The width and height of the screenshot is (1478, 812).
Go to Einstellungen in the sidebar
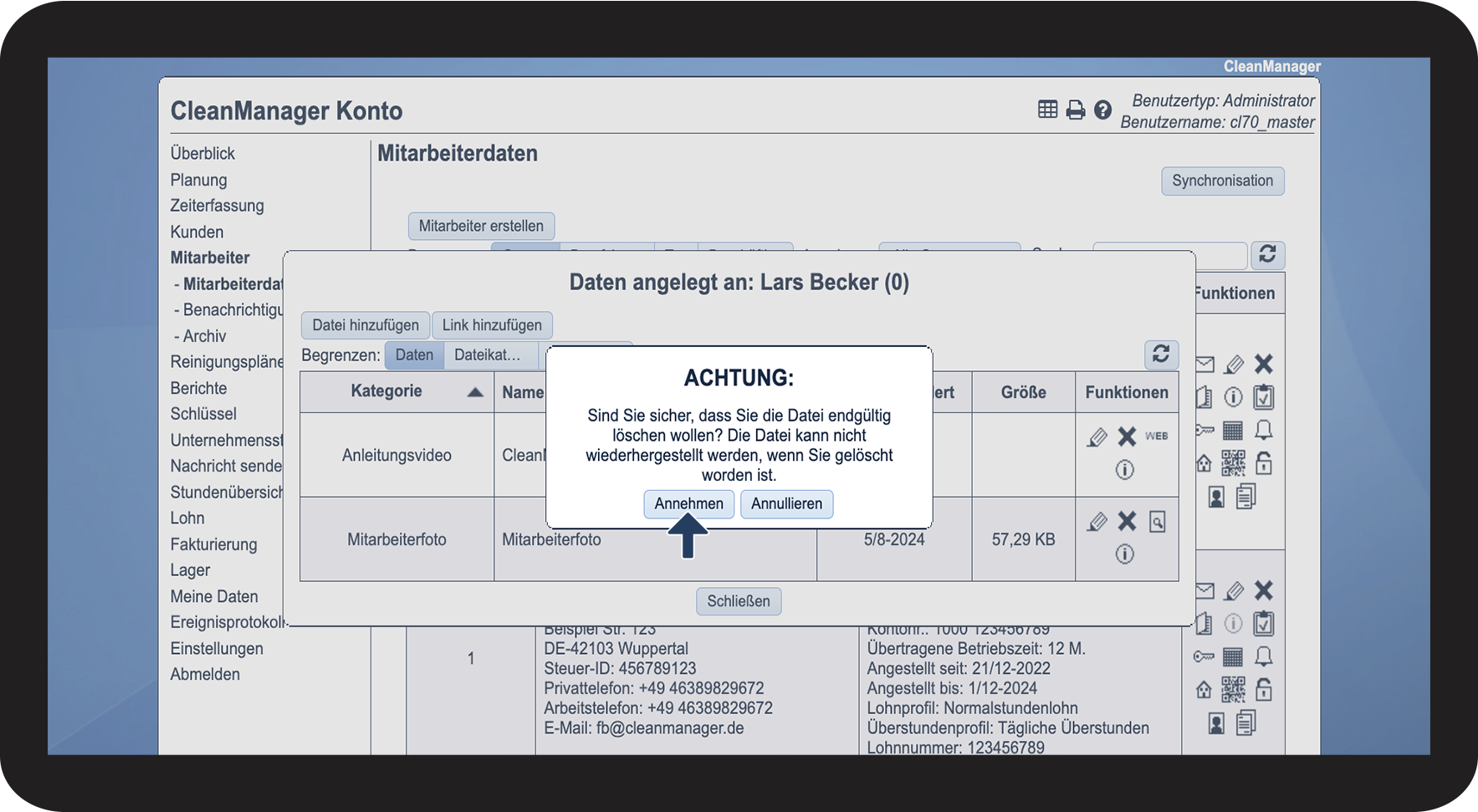click(x=217, y=648)
